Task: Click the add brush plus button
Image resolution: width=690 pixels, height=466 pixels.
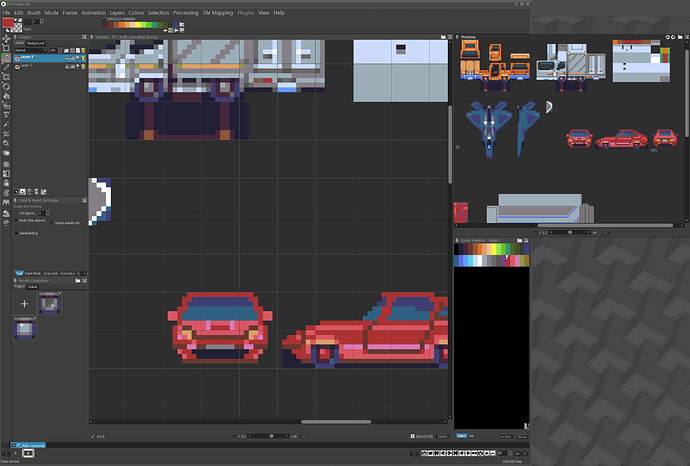Action: (25, 304)
